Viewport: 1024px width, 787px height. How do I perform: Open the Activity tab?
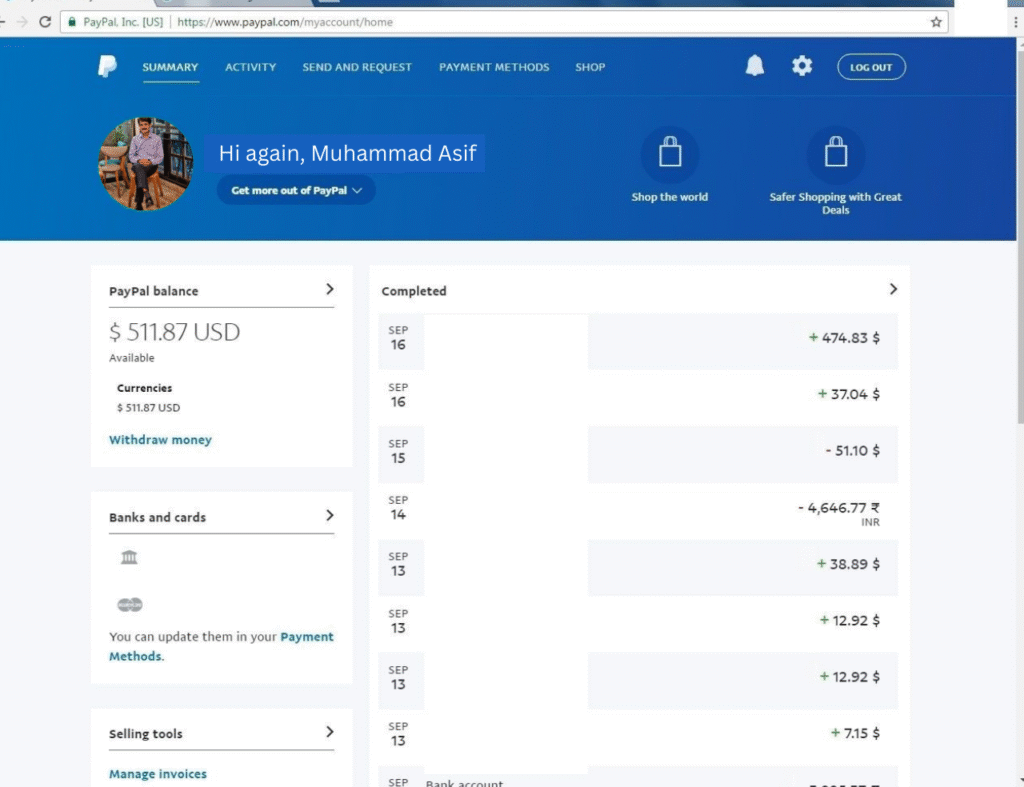click(x=251, y=67)
